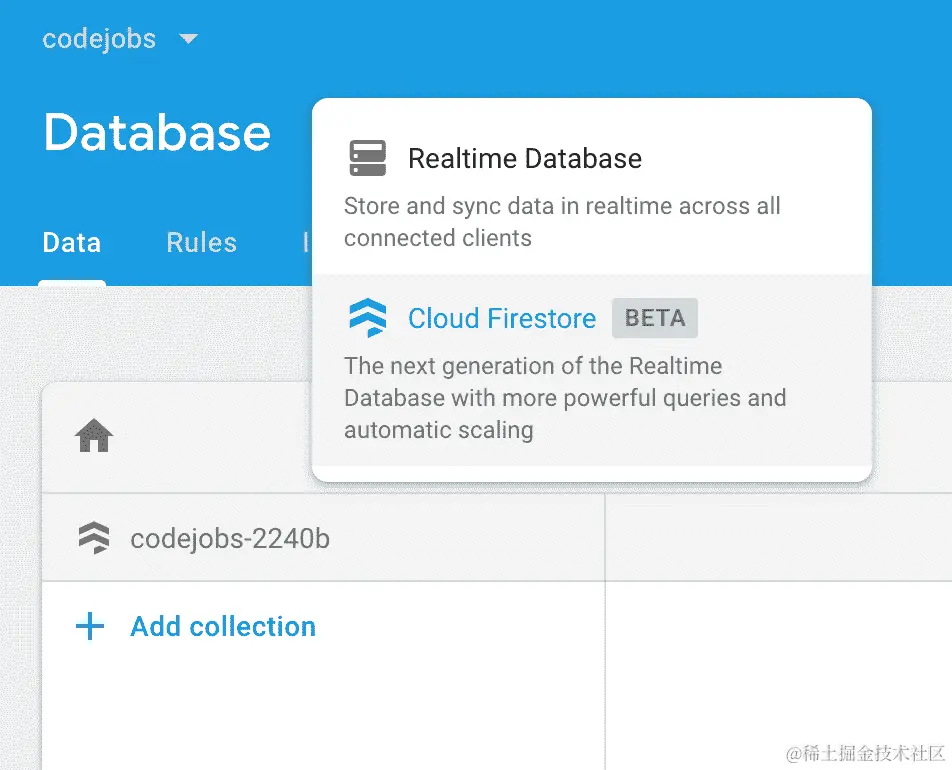Select Cloud Firestore option
Viewport: 952px width, 770px height.
coord(592,370)
